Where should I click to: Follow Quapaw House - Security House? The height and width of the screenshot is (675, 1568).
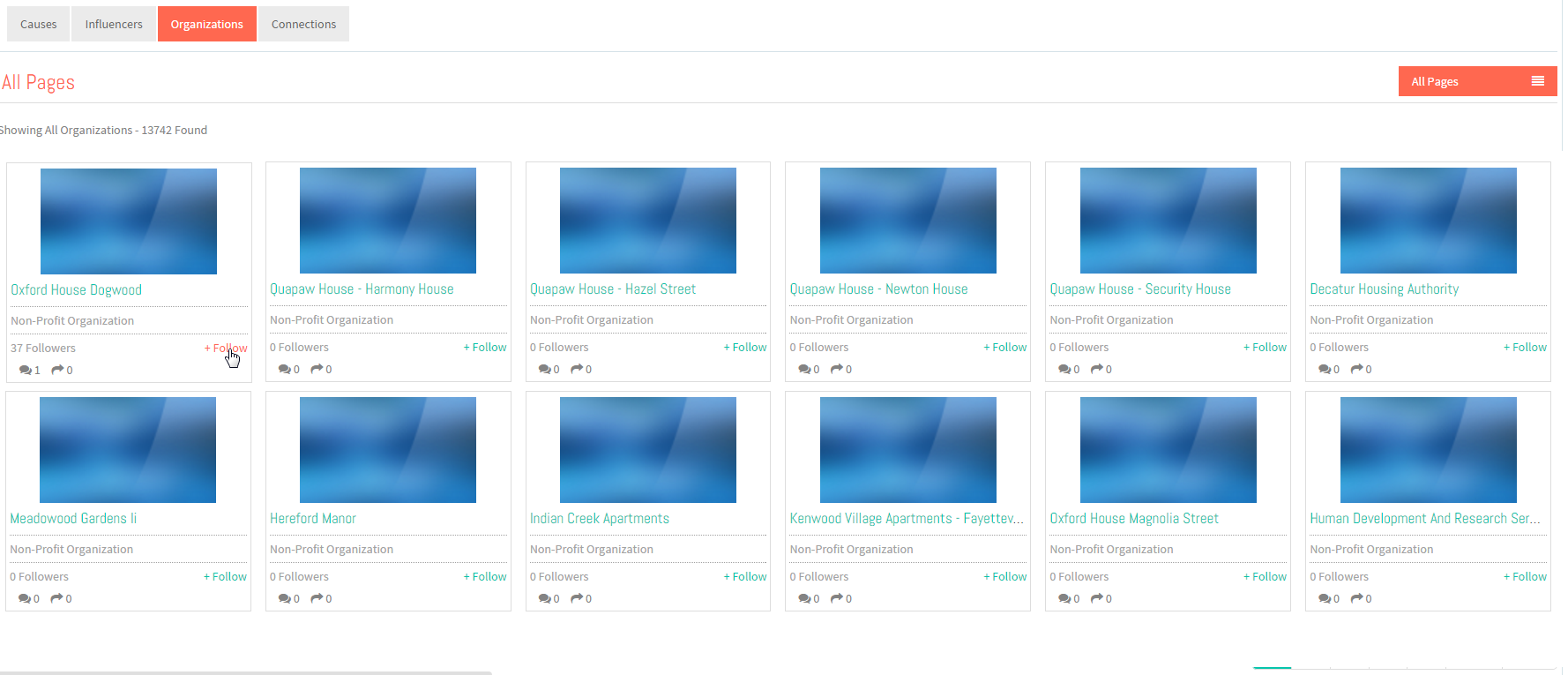[1265, 347]
